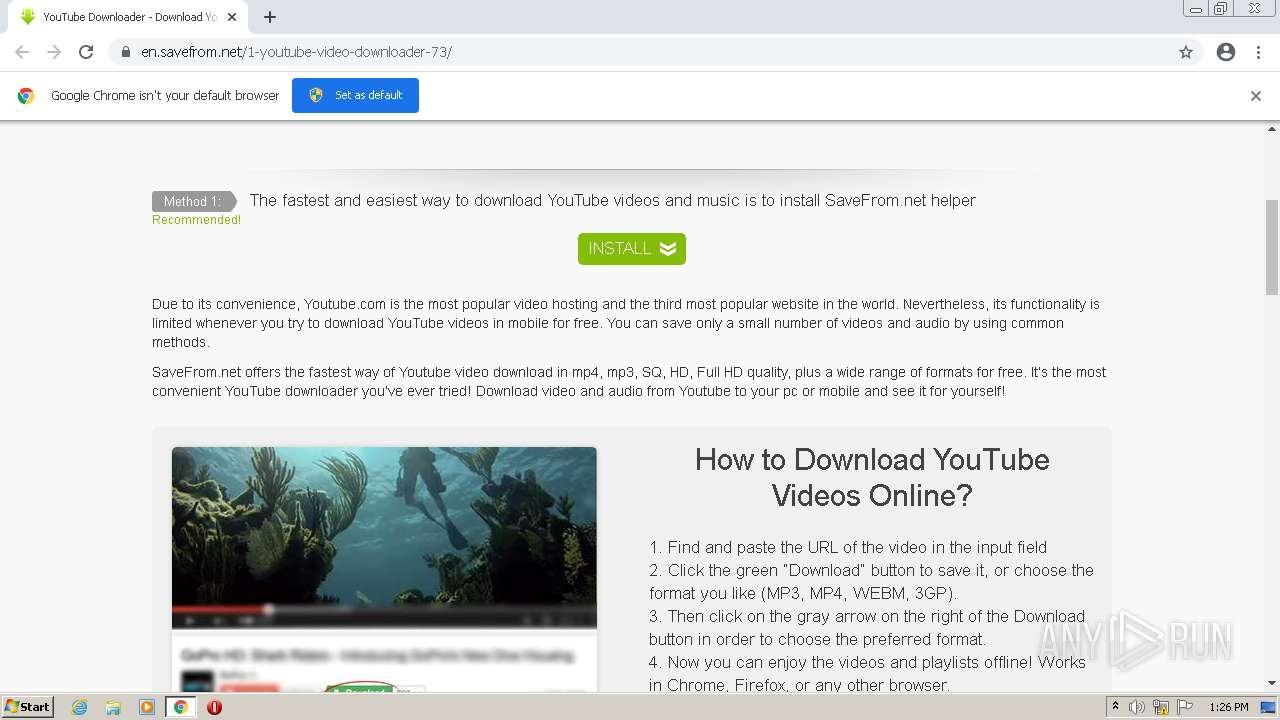The height and width of the screenshot is (720, 1280).
Task: Click the padlock site info icon
Action: point(126,52)
